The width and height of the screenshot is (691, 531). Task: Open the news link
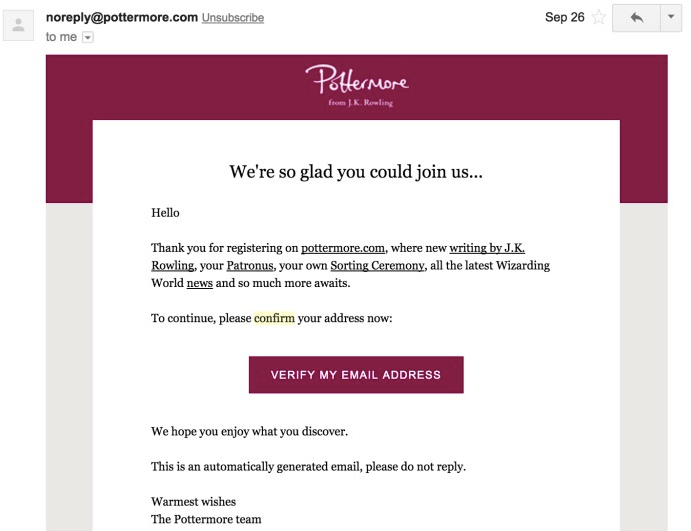[x=200, y=284]
